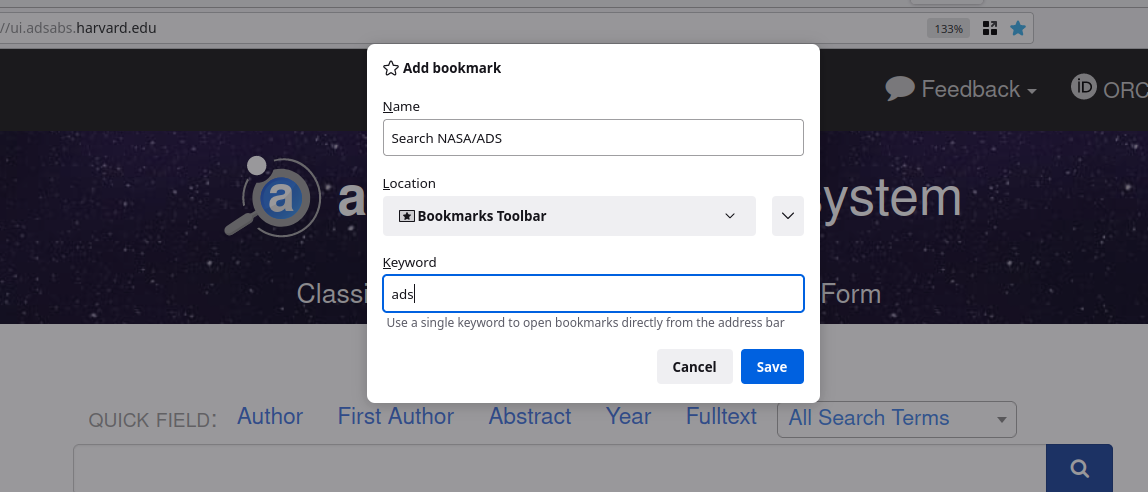Click the star icon beside Add bookmark
This screenshot has width=1148, height=492.
pyautogui.click(x=391, y=68)
